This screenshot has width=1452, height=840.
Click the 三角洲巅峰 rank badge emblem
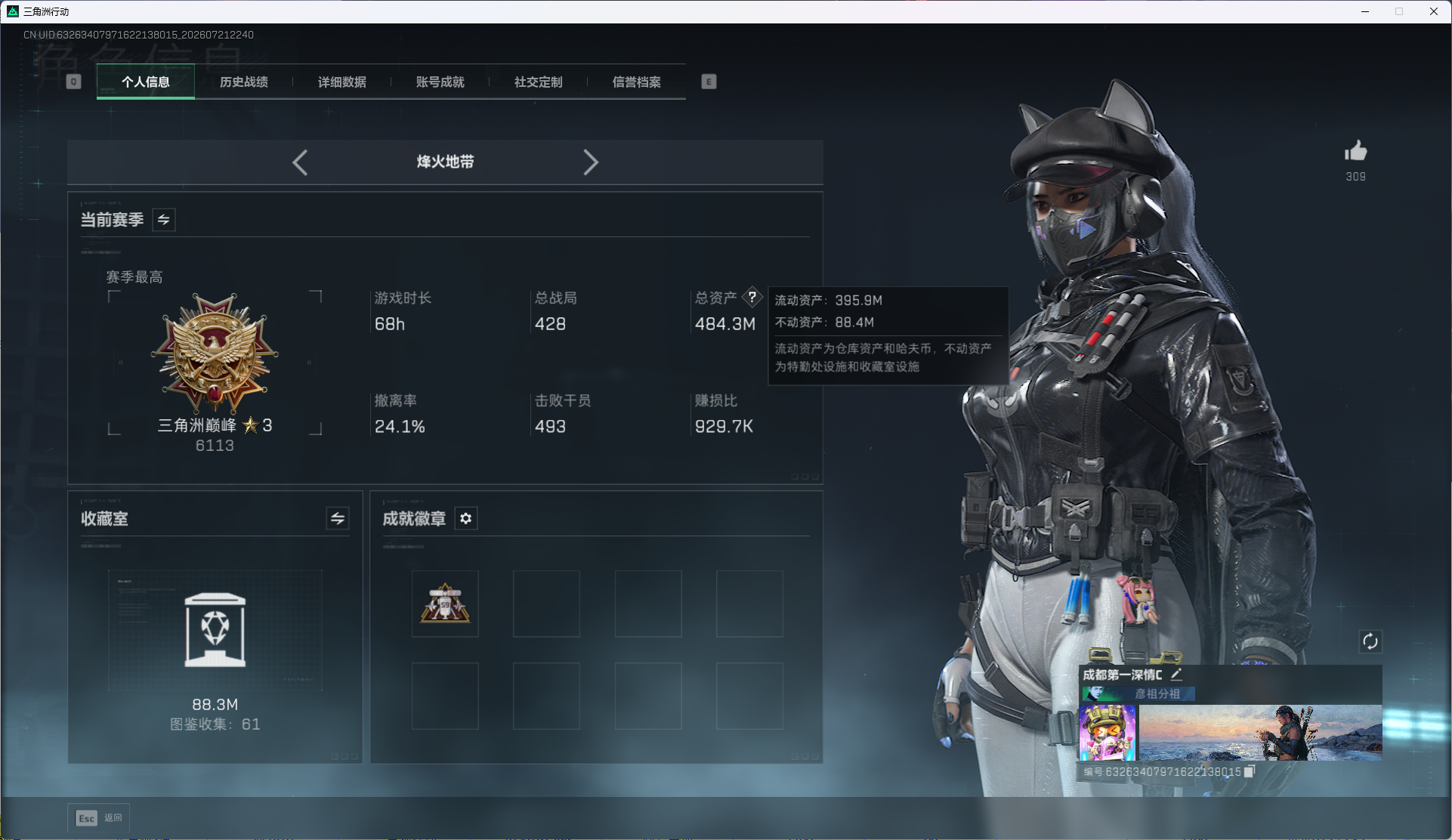215,353
